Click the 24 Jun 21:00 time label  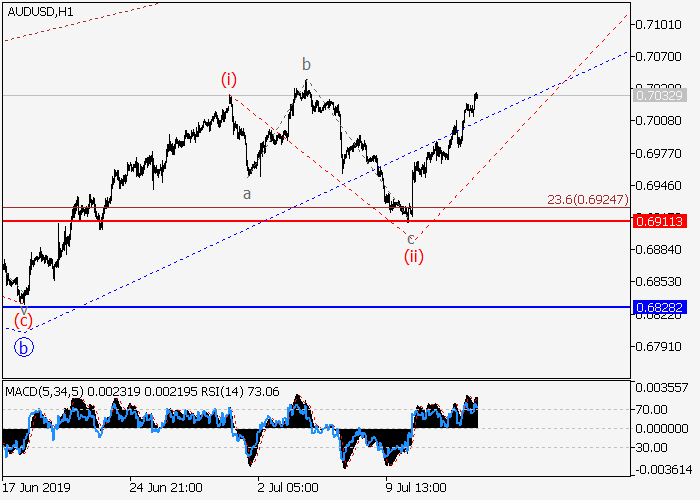coord(166,488)
